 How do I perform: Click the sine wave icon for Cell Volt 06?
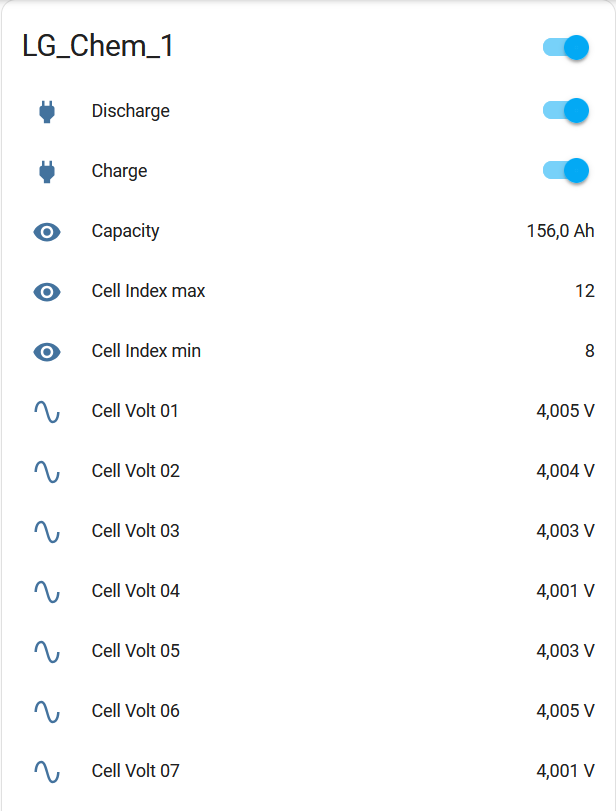point(47,711)
